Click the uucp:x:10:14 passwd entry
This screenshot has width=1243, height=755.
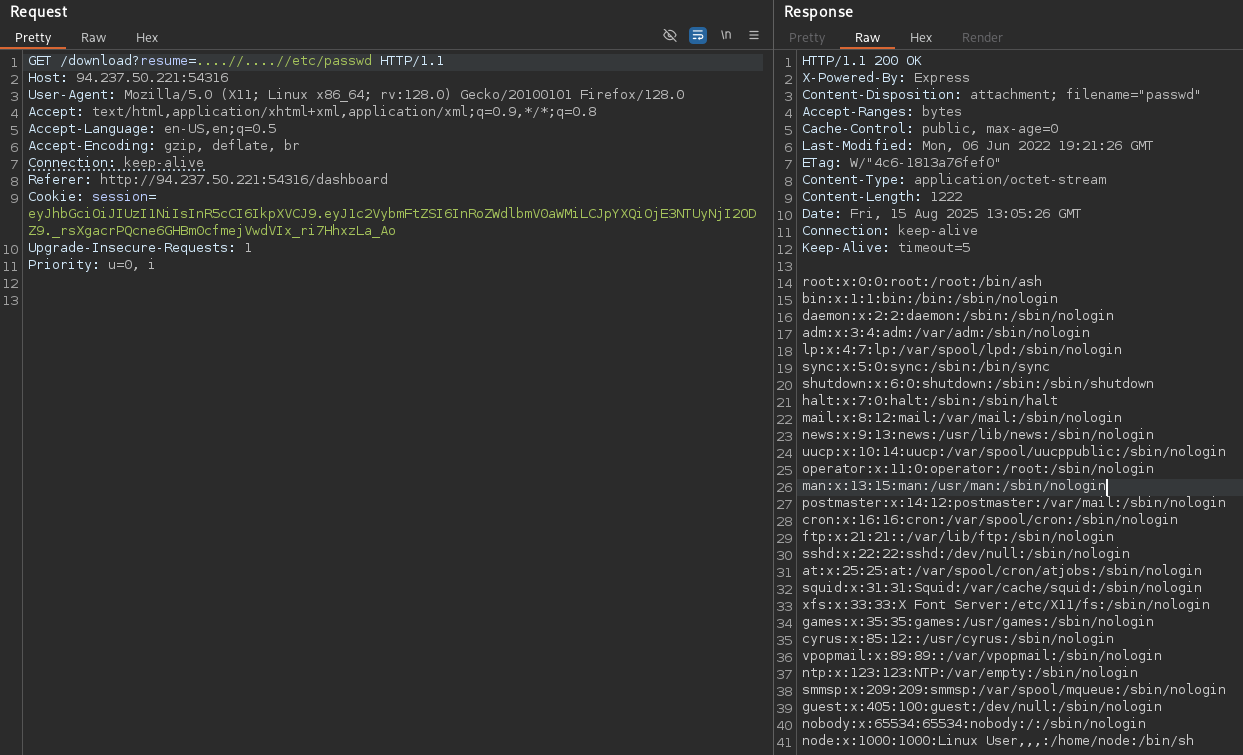1014,452
